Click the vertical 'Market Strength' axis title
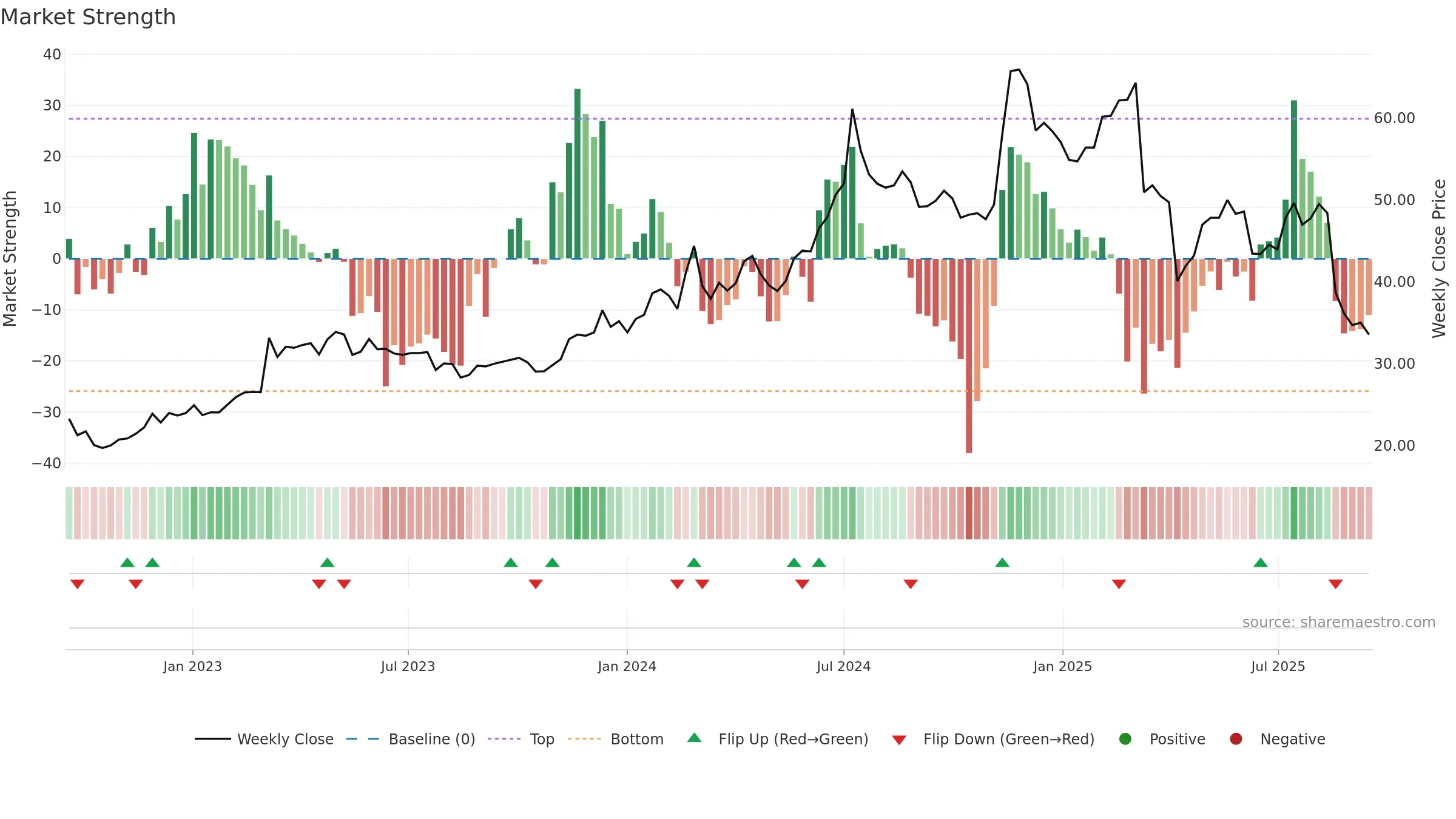Image resolution: width=1456 pixels, height=819 pixels. pos(10,258)
